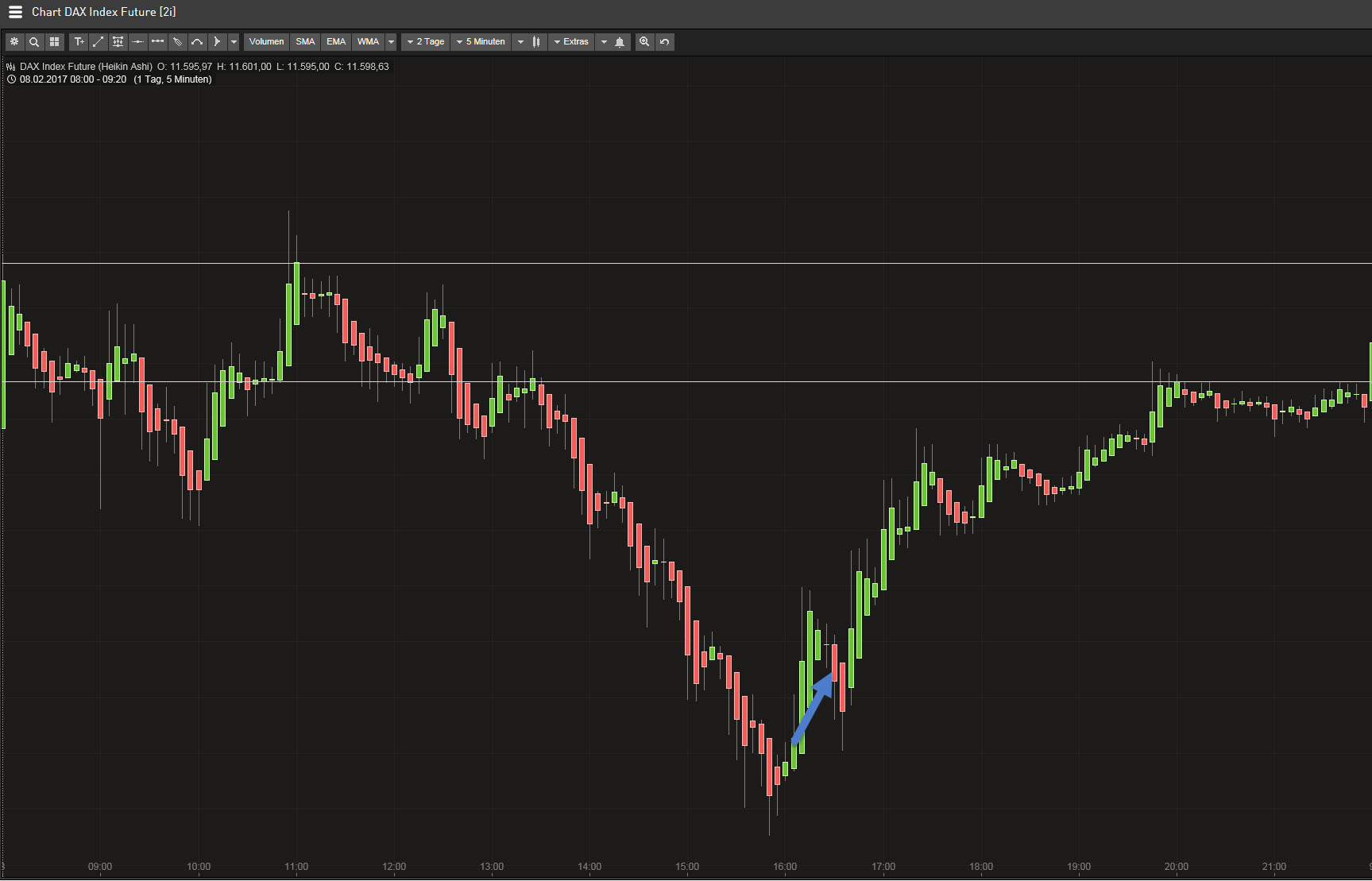The height and width of the screenshot is (881, 1372).
Task: Click the candlestick chart type icon
Action: coord(536,41)
